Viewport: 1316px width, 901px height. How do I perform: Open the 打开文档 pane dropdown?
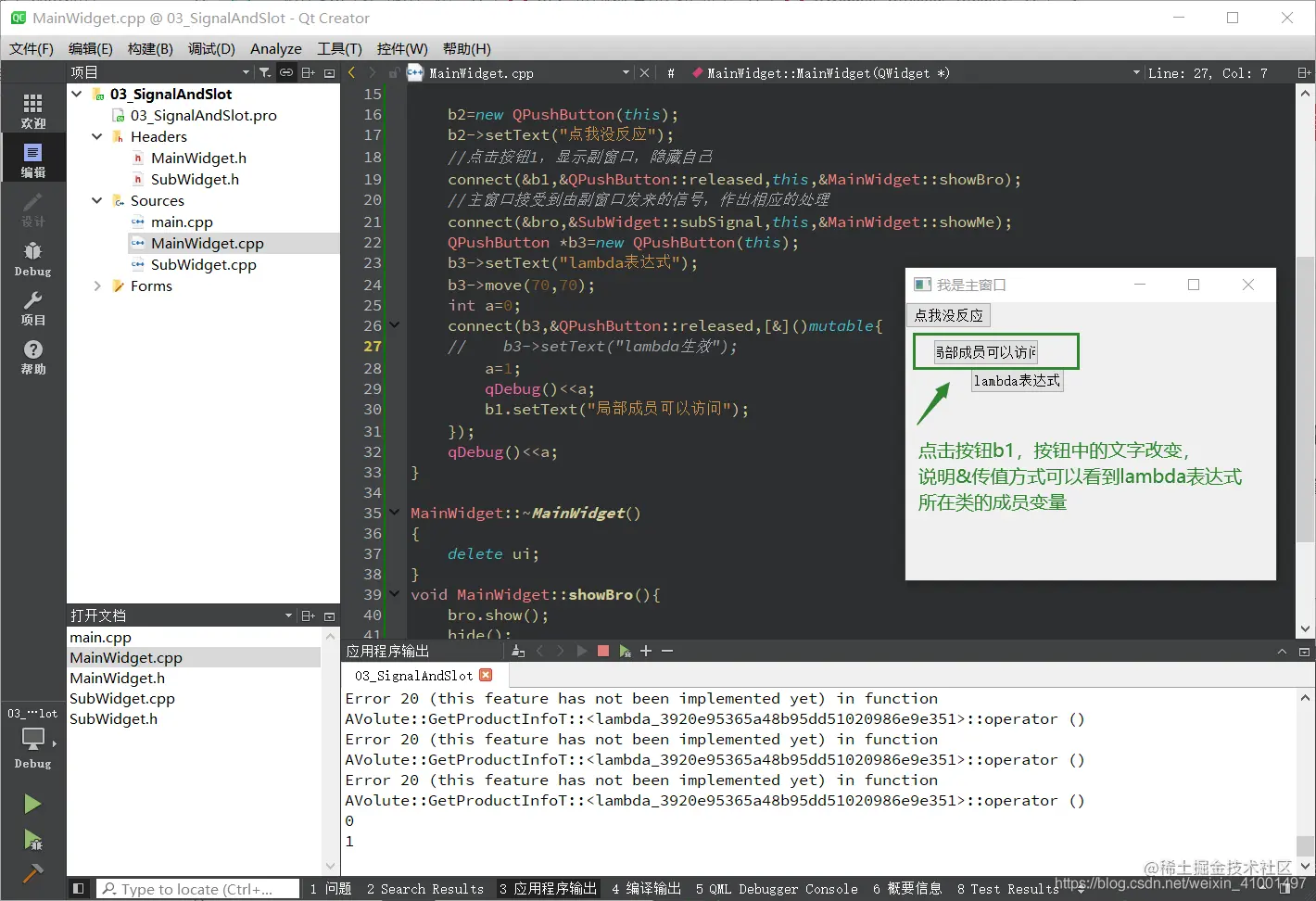click(288, 615)
